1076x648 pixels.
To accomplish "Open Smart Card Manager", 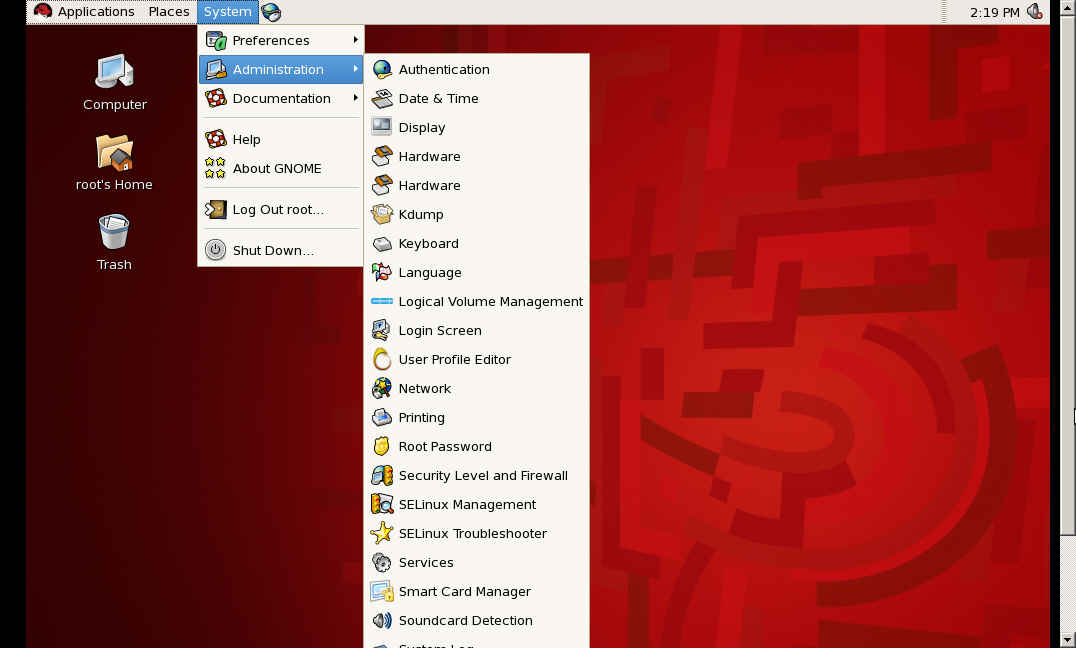I will [x=476, y=591].
